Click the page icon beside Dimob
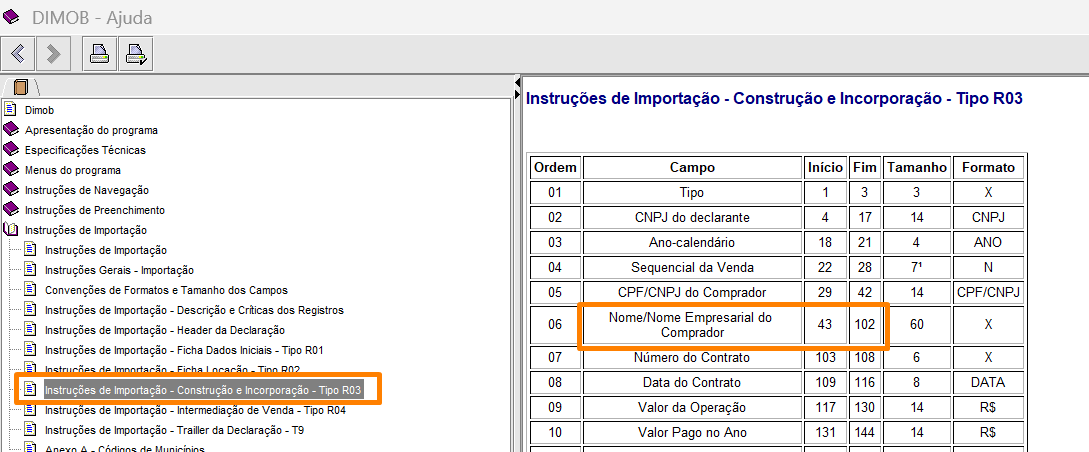 (x=10, y=109)
